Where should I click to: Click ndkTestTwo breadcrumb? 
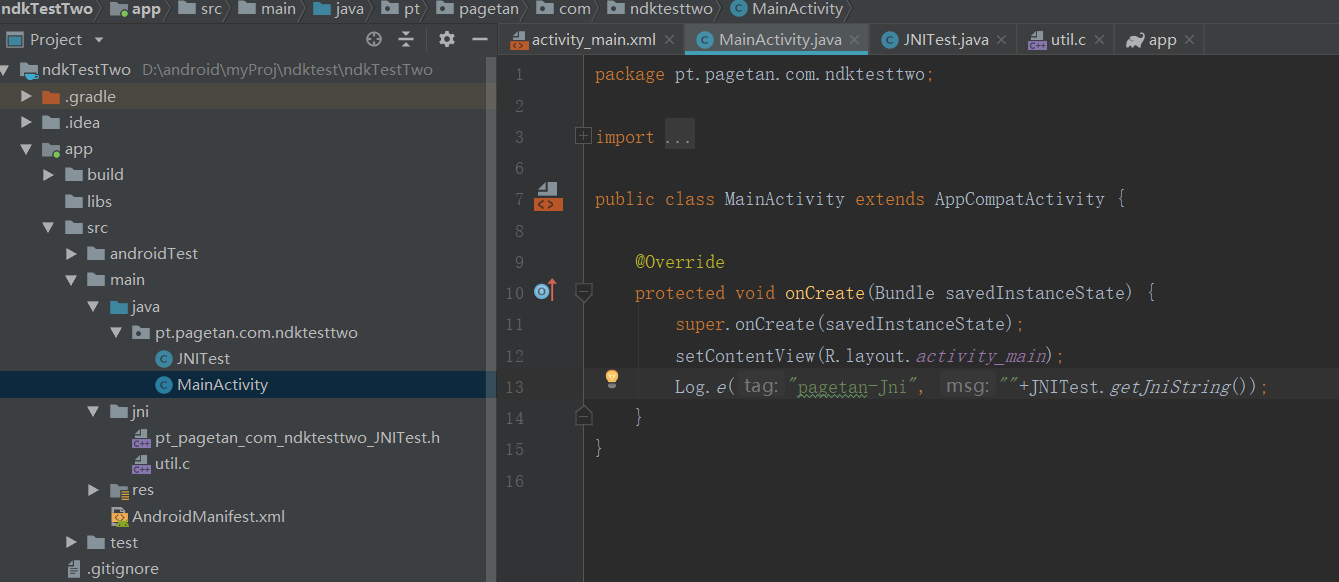click(x=47, y=9)
